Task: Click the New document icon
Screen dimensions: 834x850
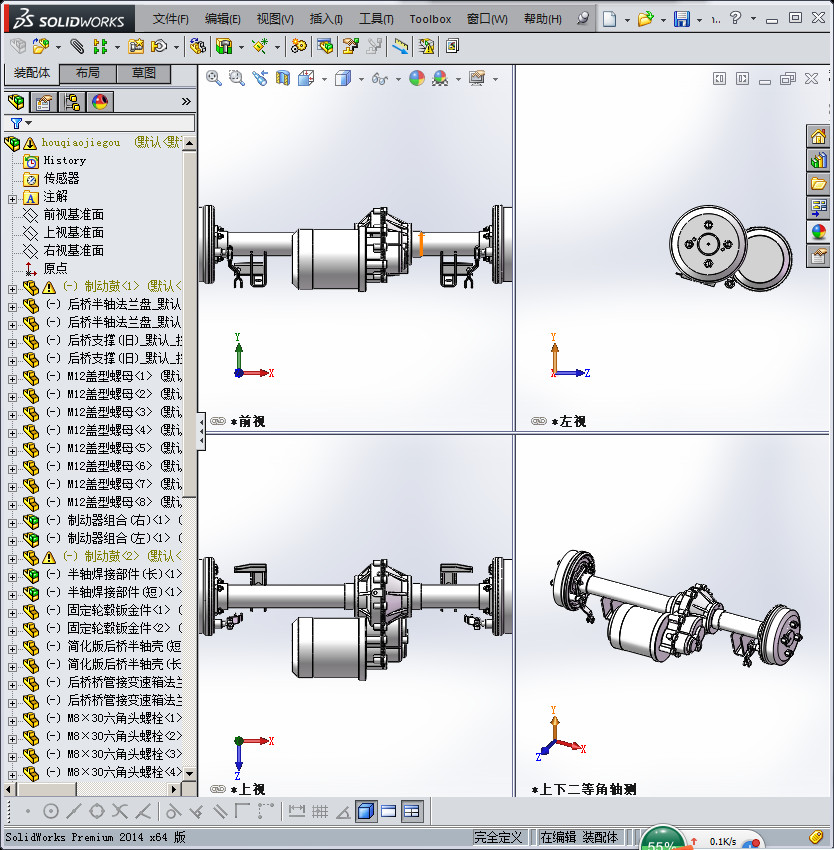Action: [x=610, y=19]
